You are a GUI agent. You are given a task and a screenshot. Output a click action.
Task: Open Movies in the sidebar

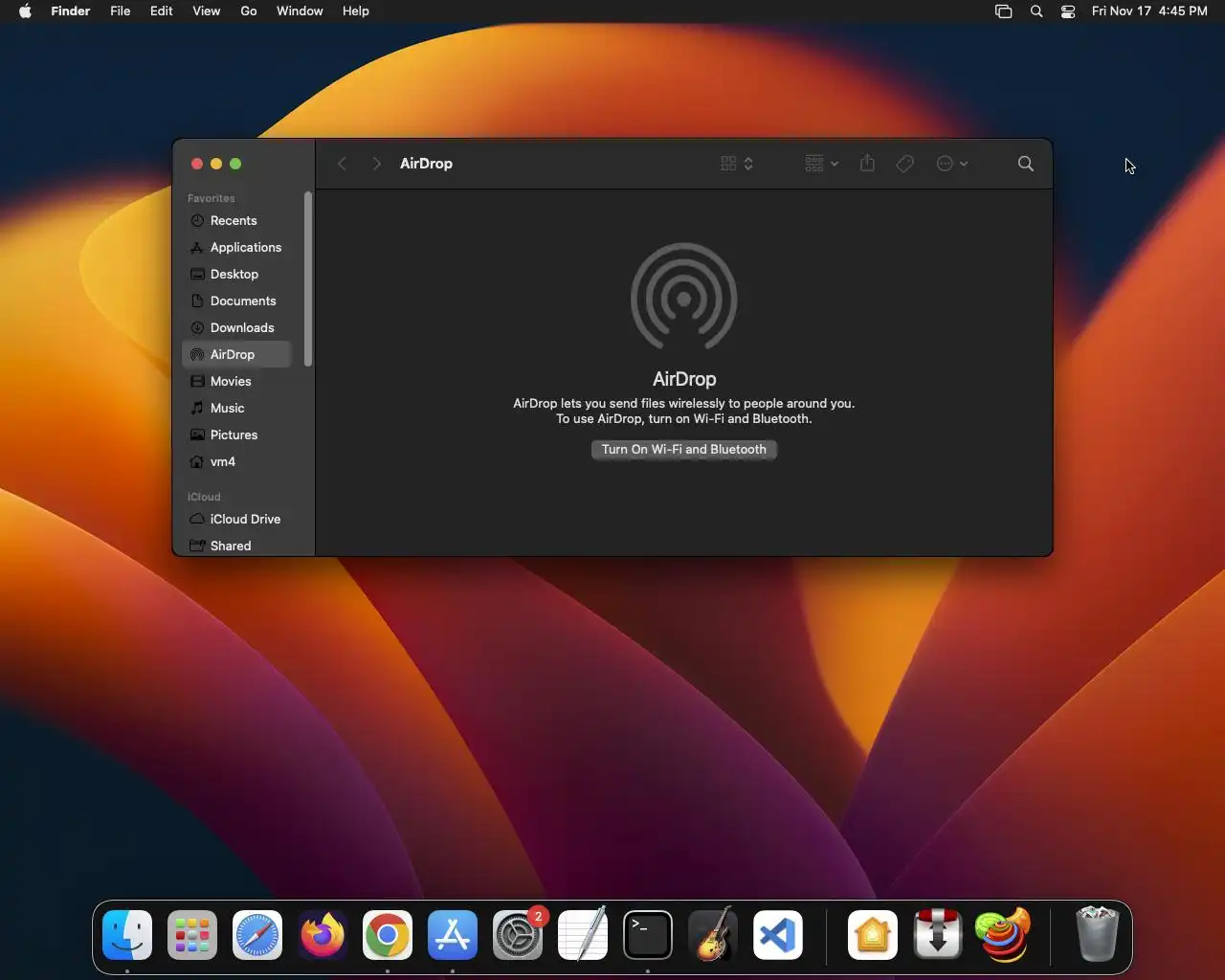pyautogui.click(x=236, y=381)
